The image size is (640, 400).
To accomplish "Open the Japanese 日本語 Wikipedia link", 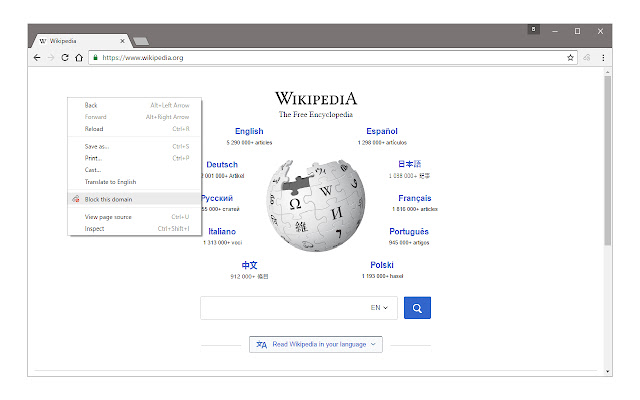I will pyautogui.click(x=409, y=164).
